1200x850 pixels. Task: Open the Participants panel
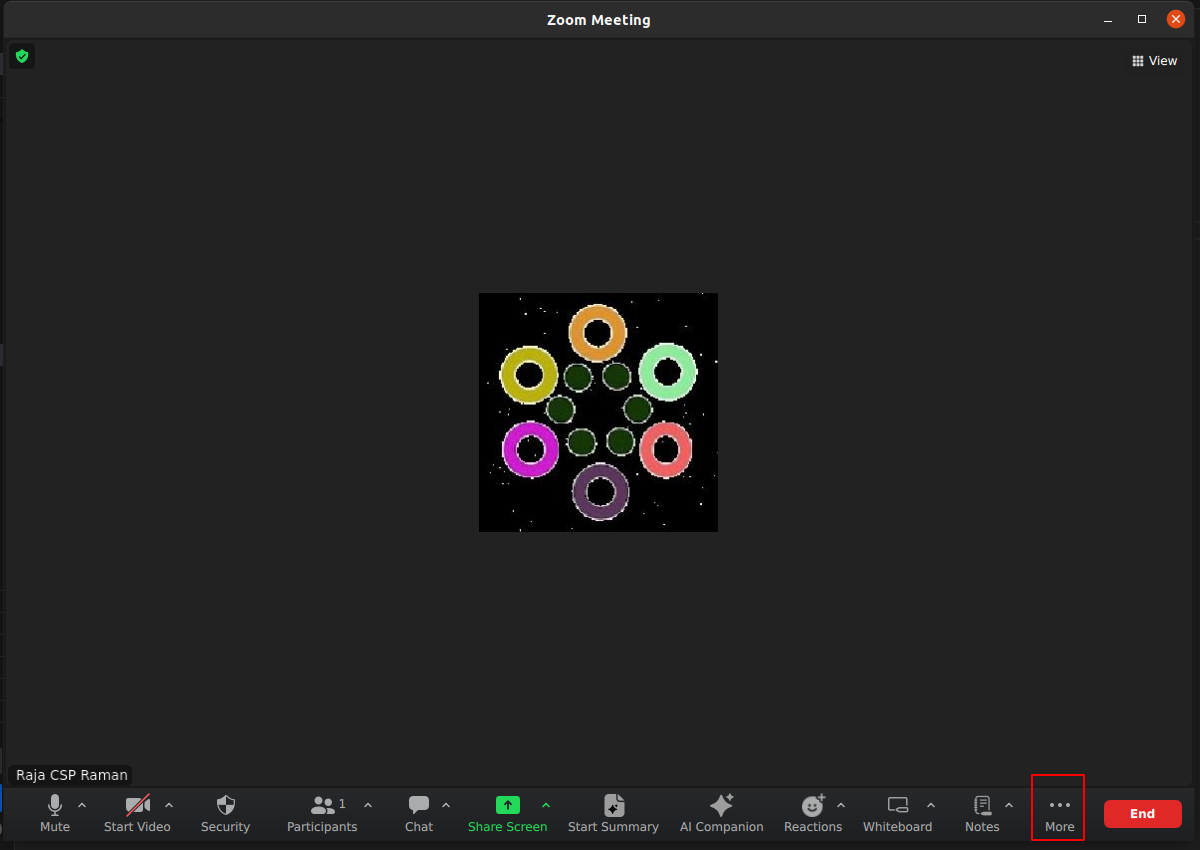[322, 813]
